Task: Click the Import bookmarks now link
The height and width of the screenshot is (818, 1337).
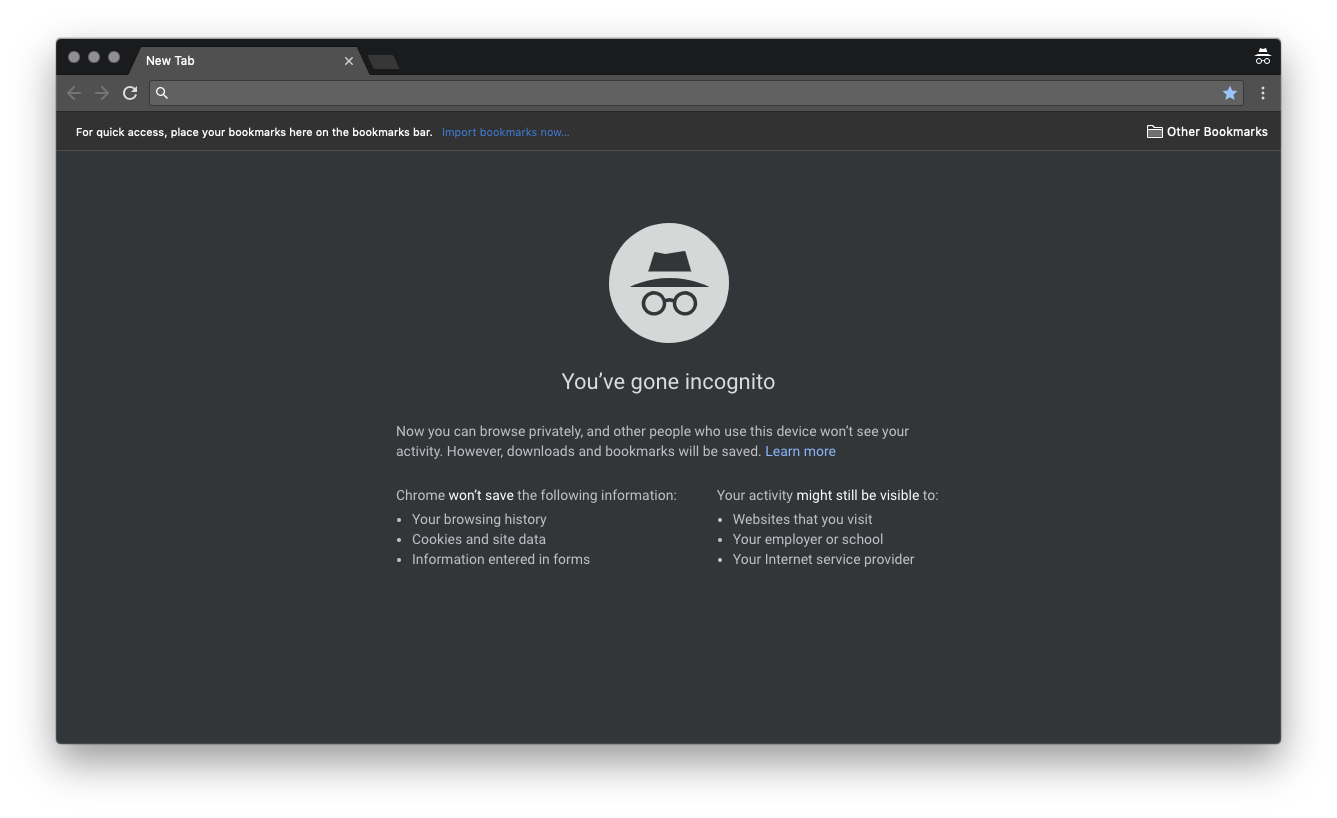Action: pos(505,131)
